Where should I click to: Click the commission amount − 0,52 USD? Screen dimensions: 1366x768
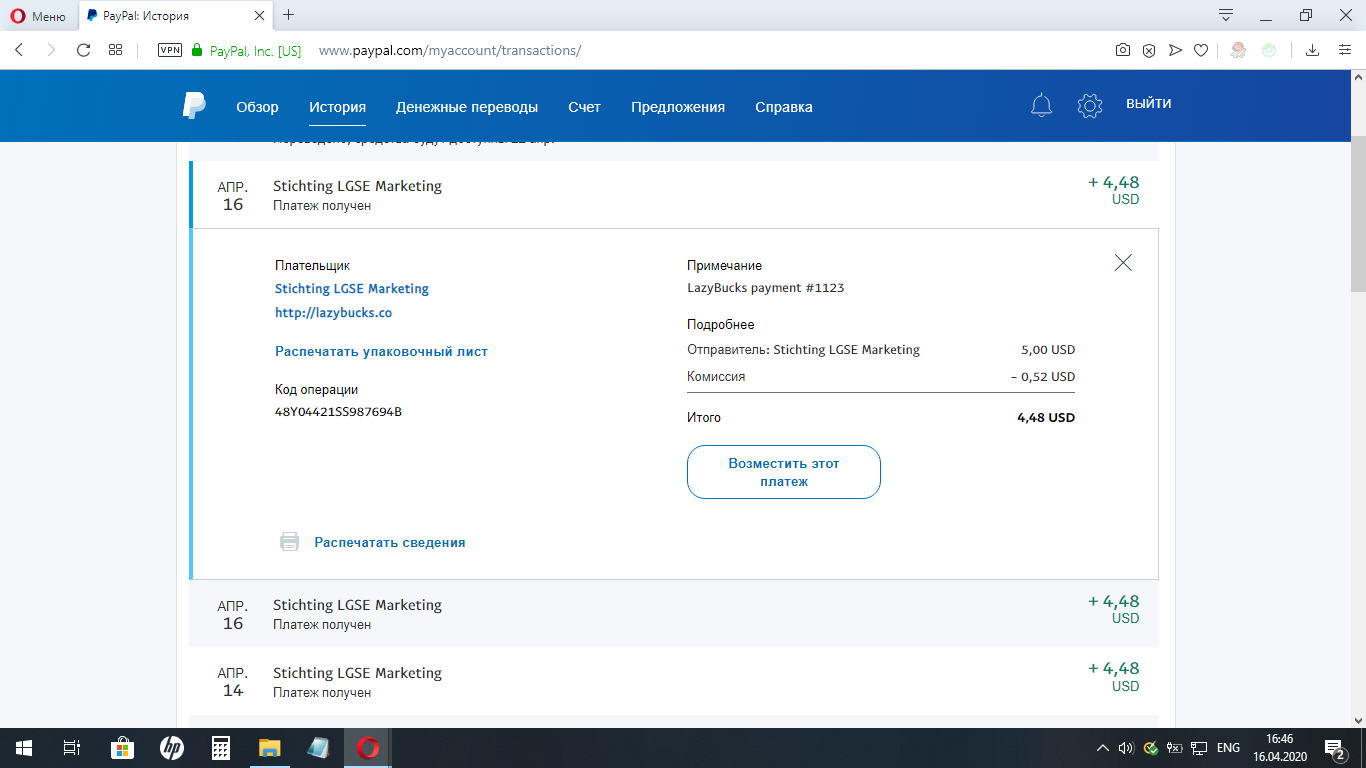(1042, 377)
